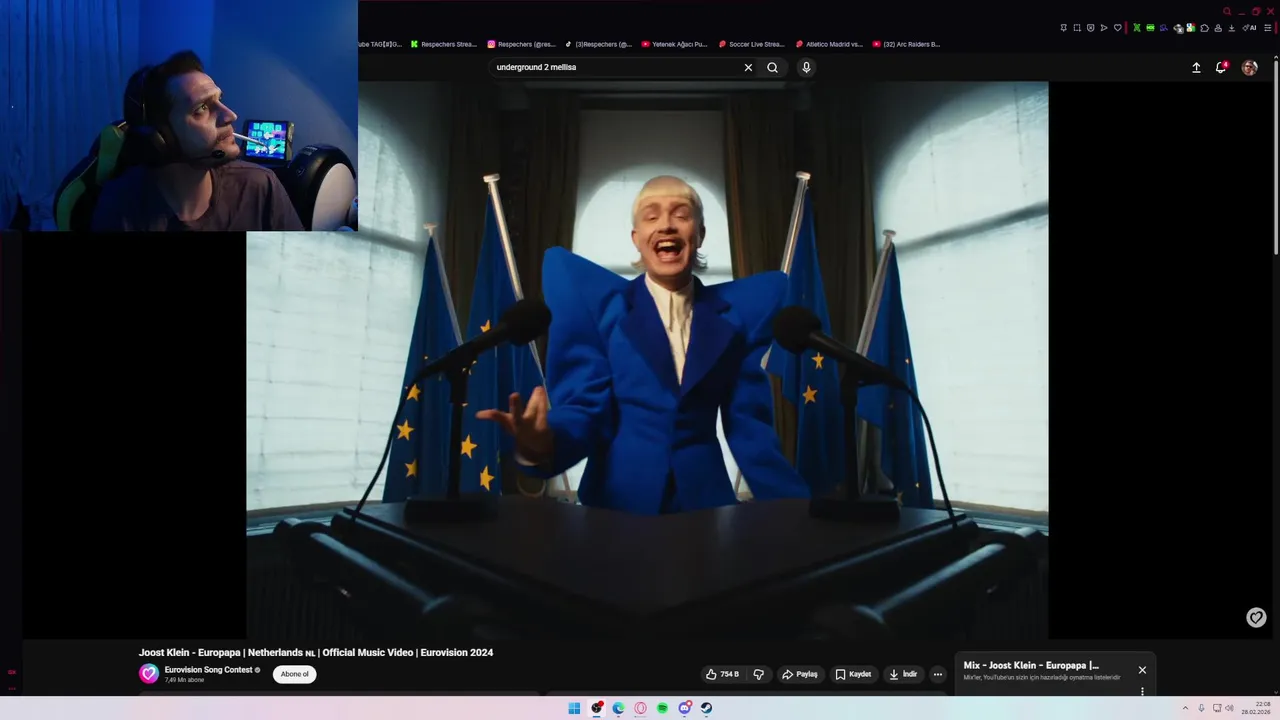Switch to Respechers TikTok tab

[598, 44]
